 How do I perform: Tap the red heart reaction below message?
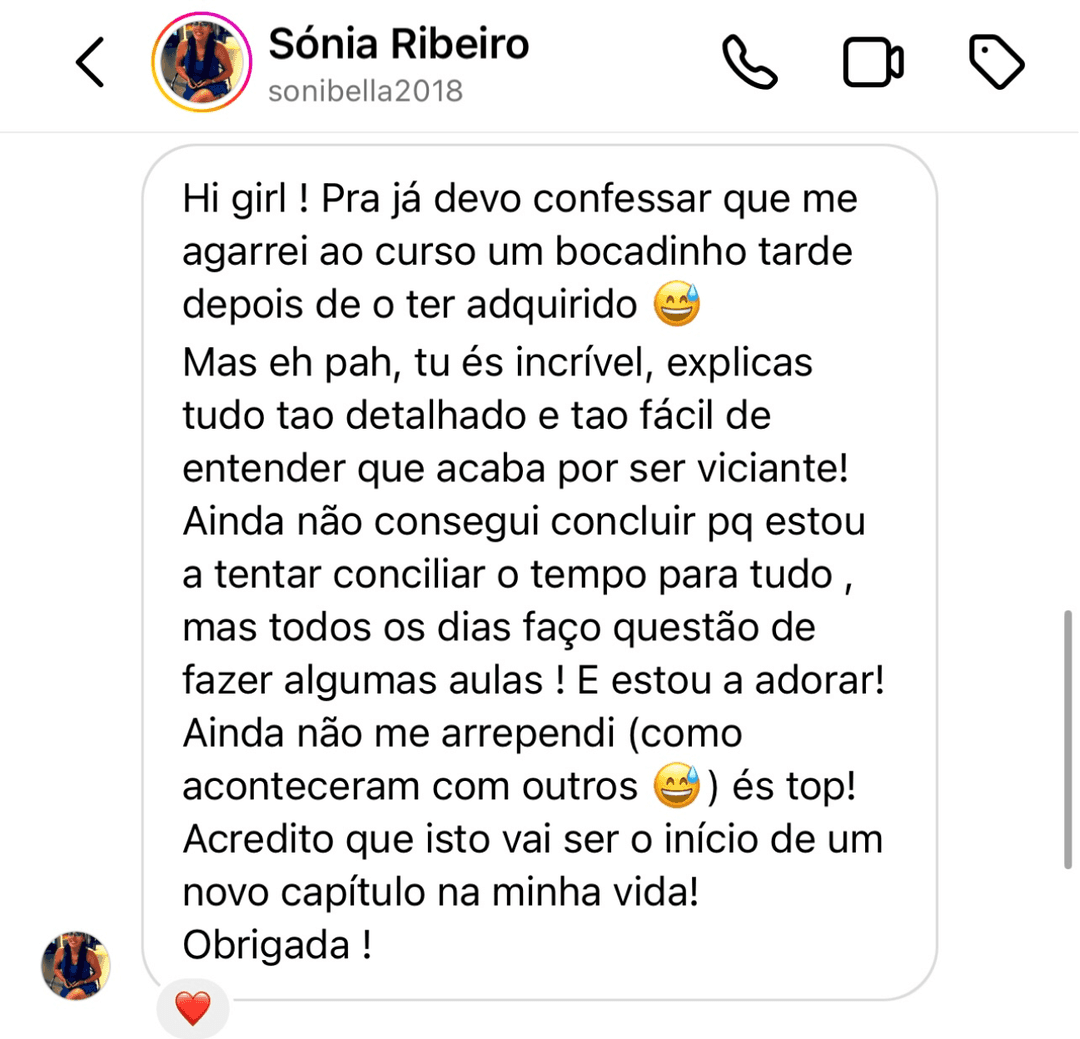tap(193, 1009)
